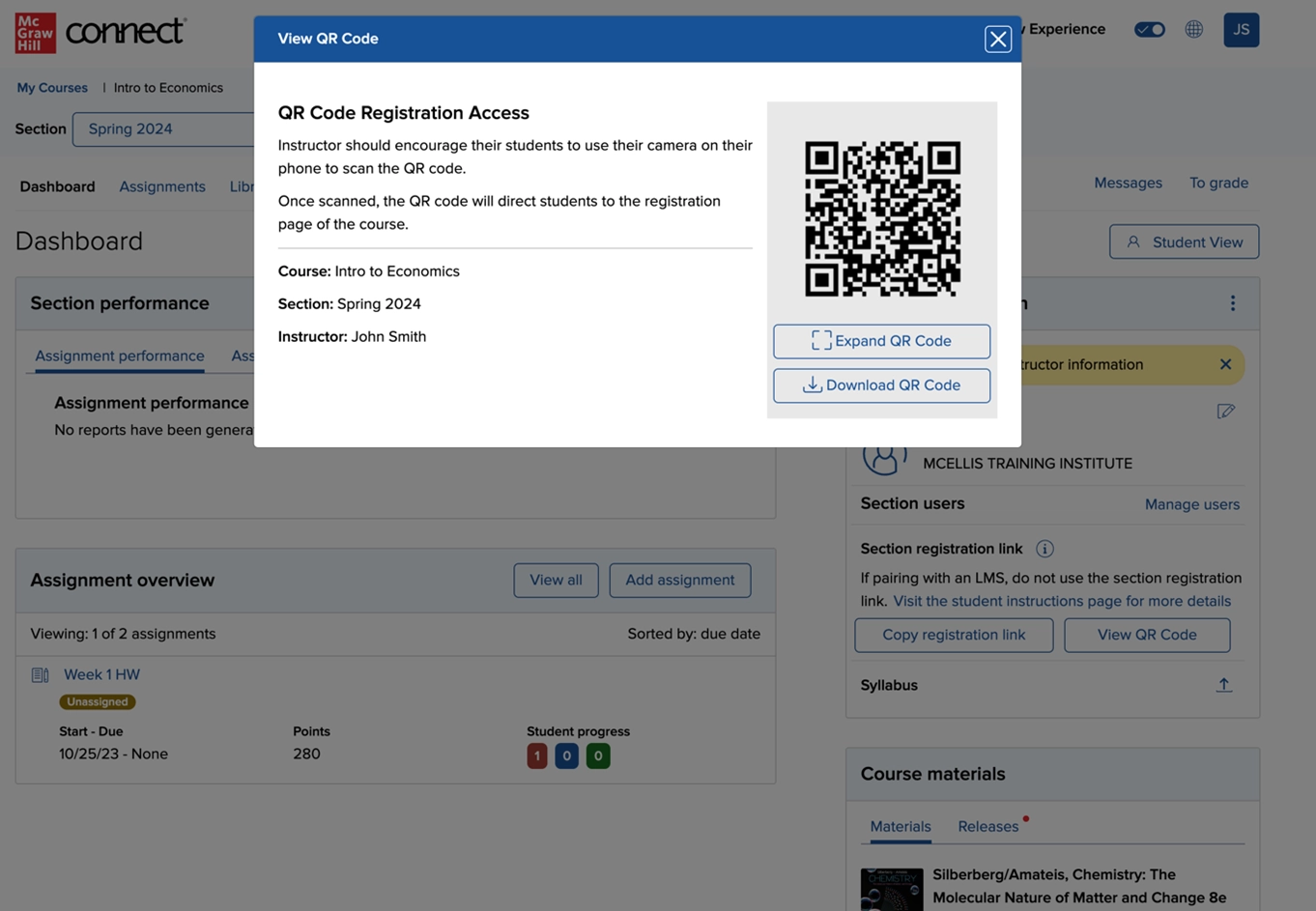The width and height of the screenshot is (1316, 911).
Task: Click the Instructor: John Smith line
Action: tap(352, 336)
